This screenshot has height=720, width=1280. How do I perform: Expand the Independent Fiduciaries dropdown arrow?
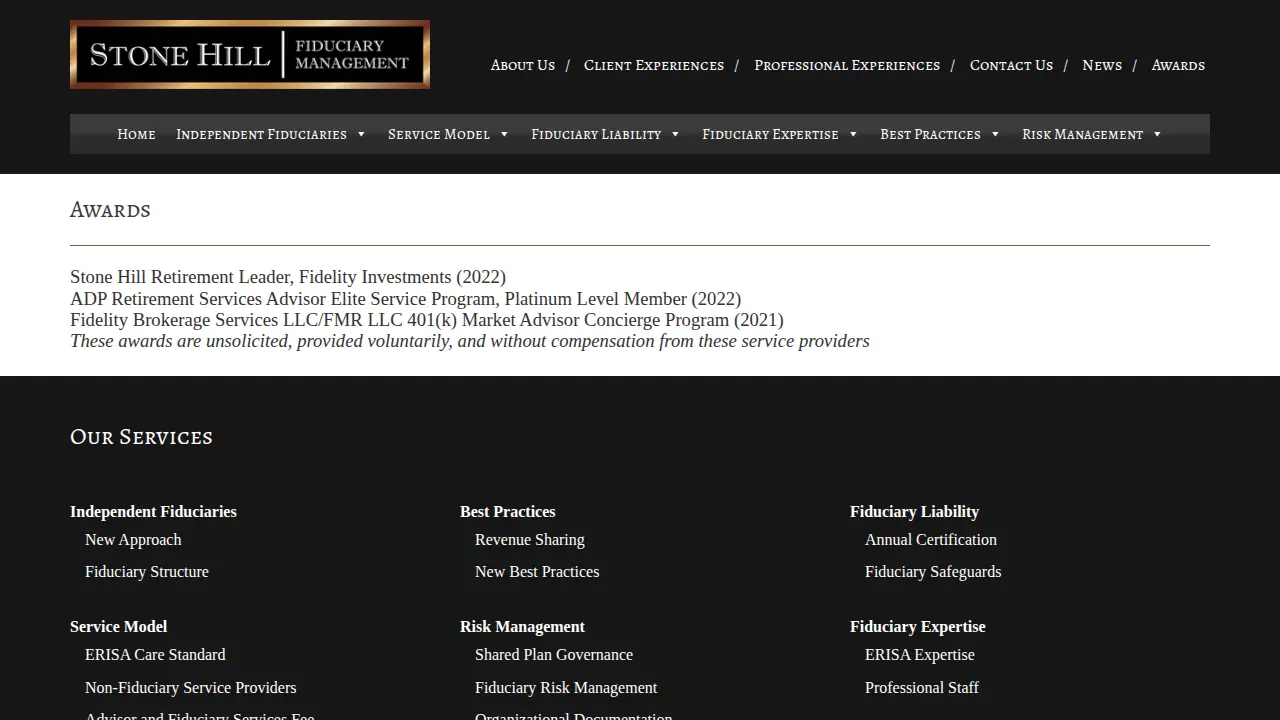point(361,134)
